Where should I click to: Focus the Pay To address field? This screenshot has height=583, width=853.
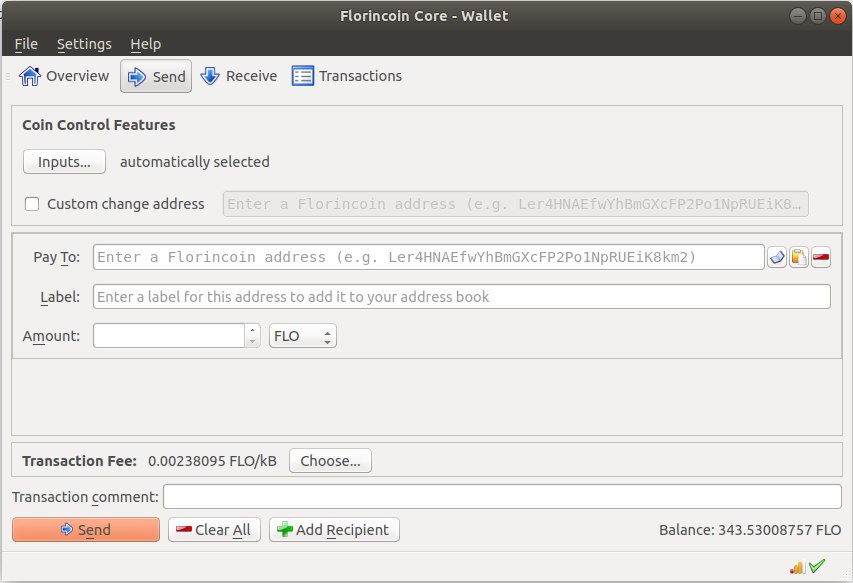point(429,257)
